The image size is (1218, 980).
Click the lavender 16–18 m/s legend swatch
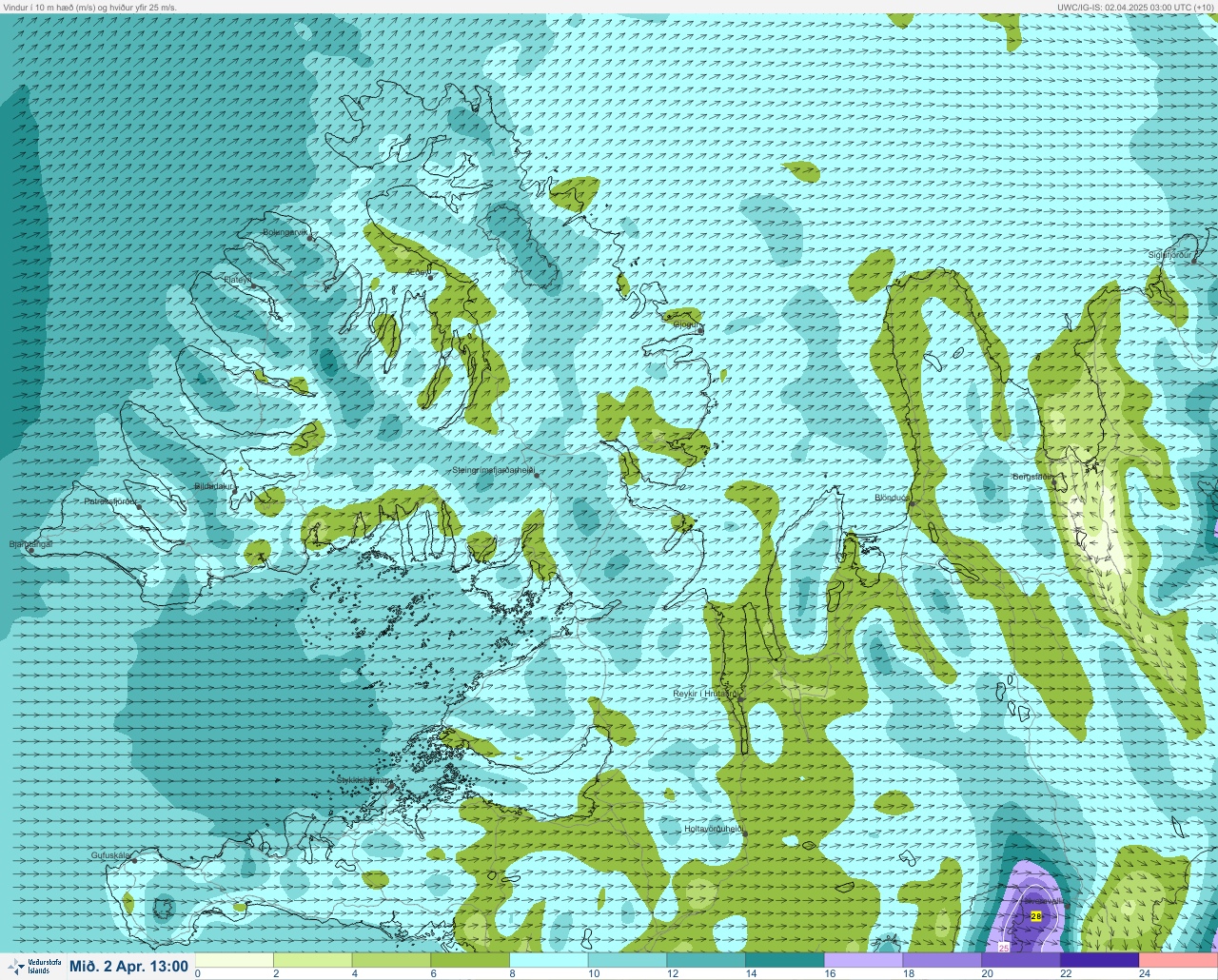[863, 960]
